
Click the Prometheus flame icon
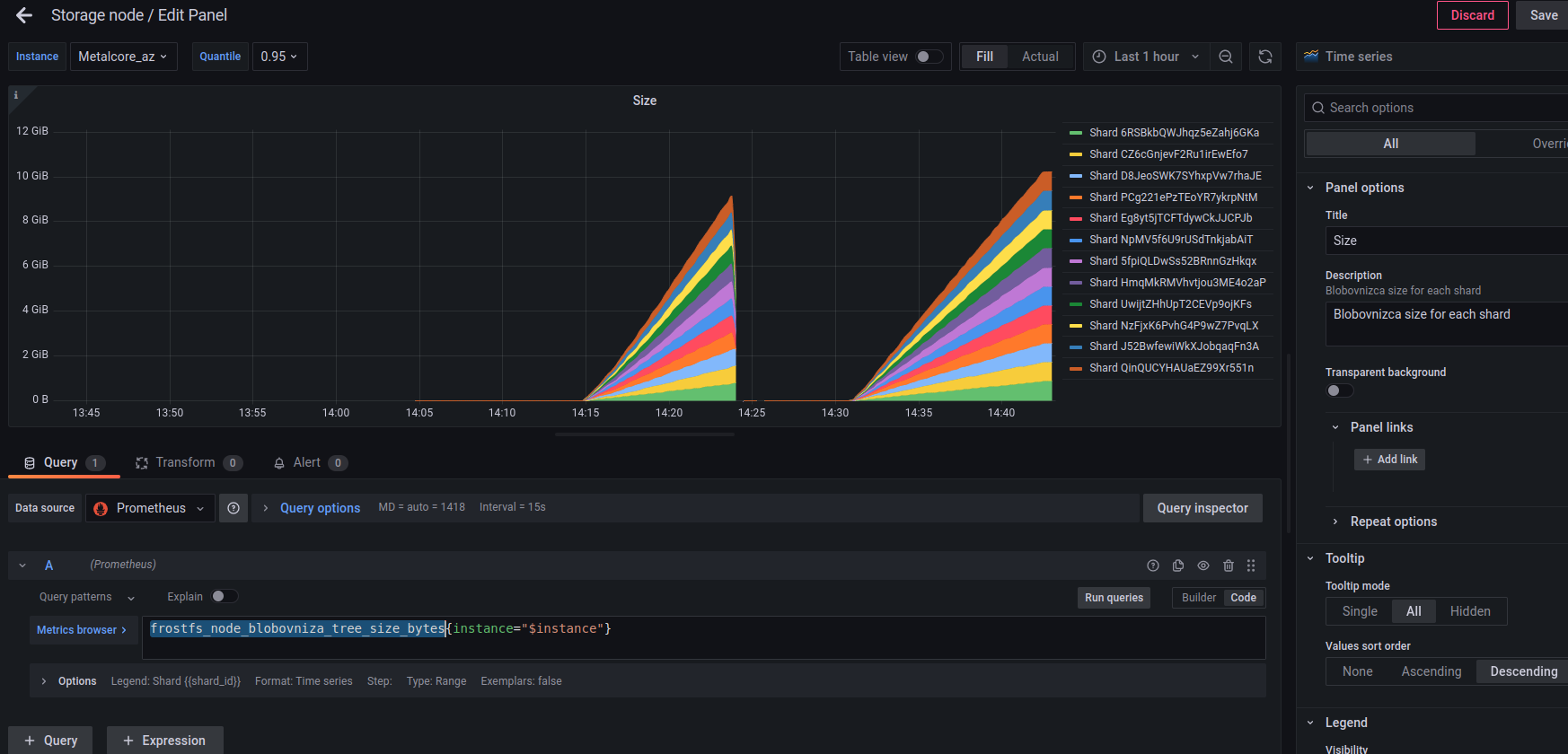pos(101,508)
